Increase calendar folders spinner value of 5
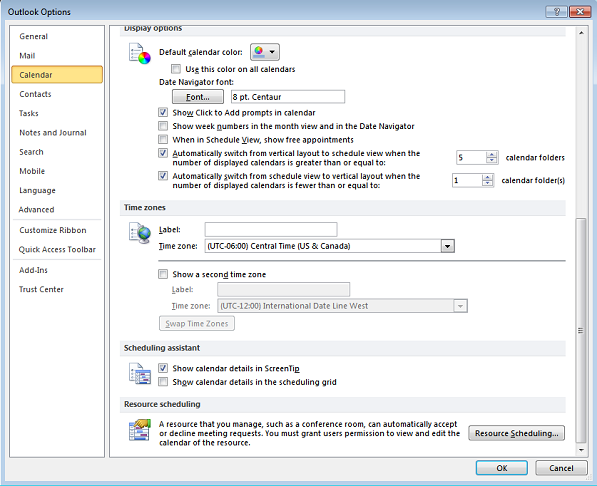 tap(492, 154)
